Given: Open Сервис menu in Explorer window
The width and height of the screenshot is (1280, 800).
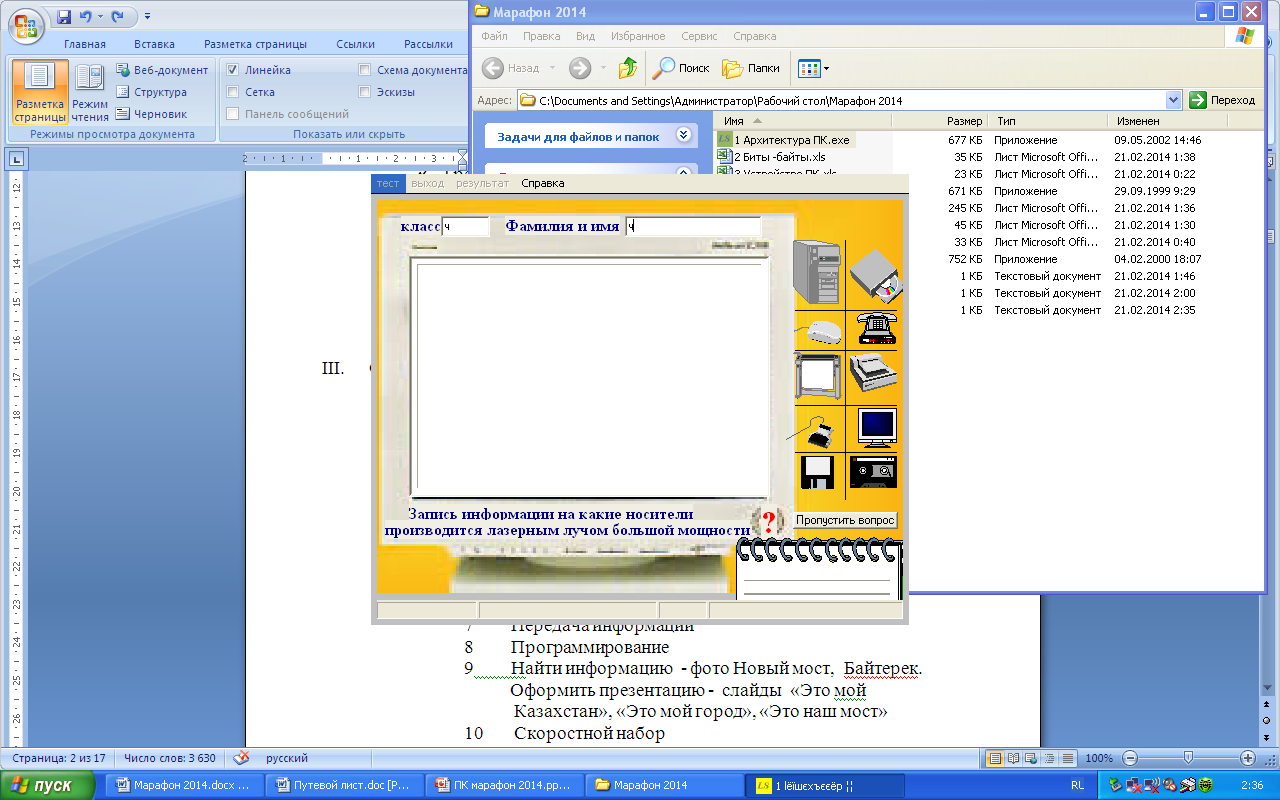Looking at the screenshot, I should (699, 36).
